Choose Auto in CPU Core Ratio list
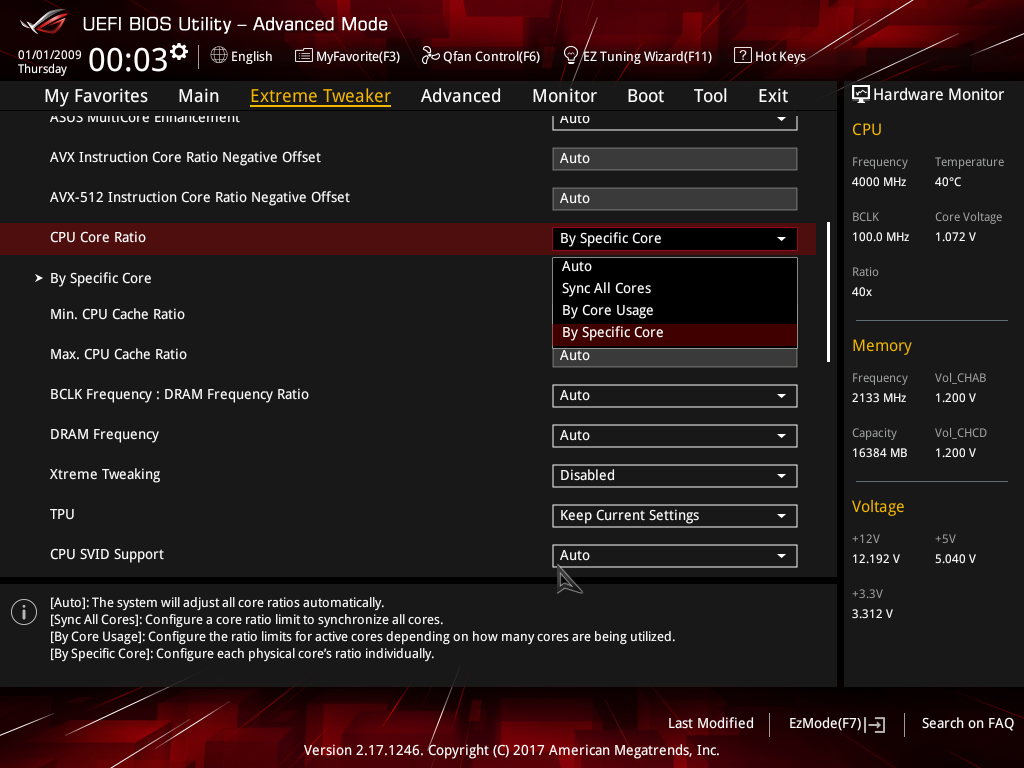The image size is (1024, 768). click(675, 266)
